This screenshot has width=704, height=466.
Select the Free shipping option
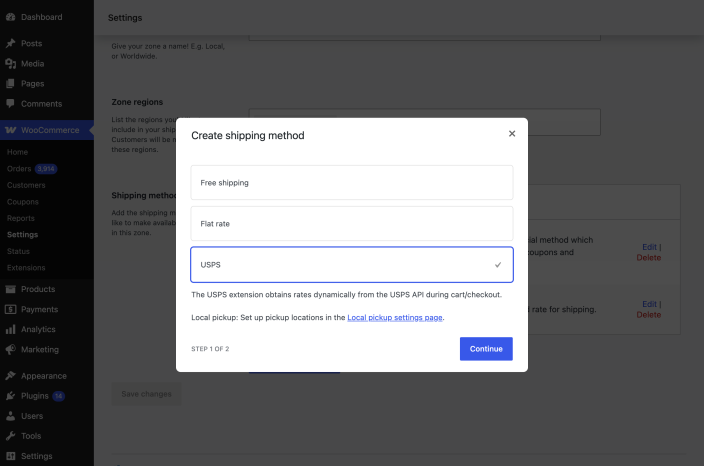click(352, 183)
